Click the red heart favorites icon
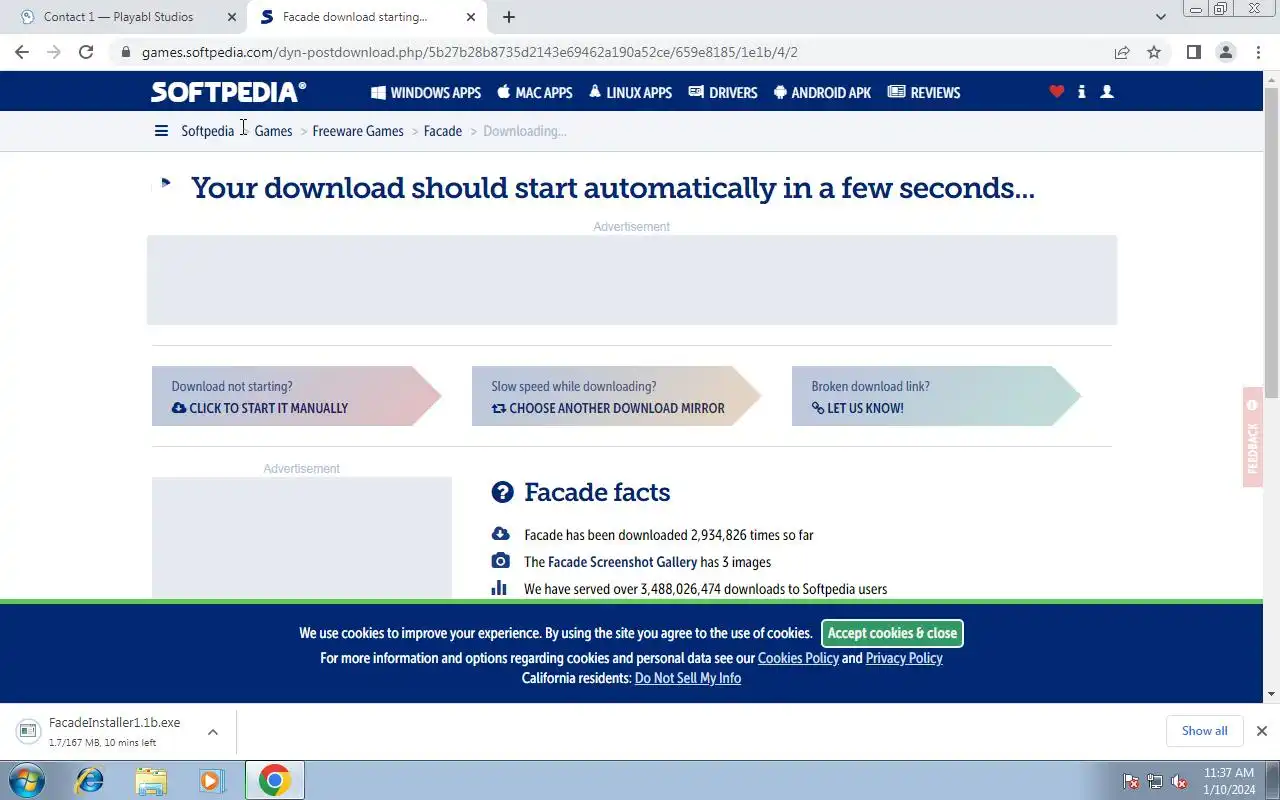The width and height of the screenshot is (1280, 800). (x=1057, y=91)
